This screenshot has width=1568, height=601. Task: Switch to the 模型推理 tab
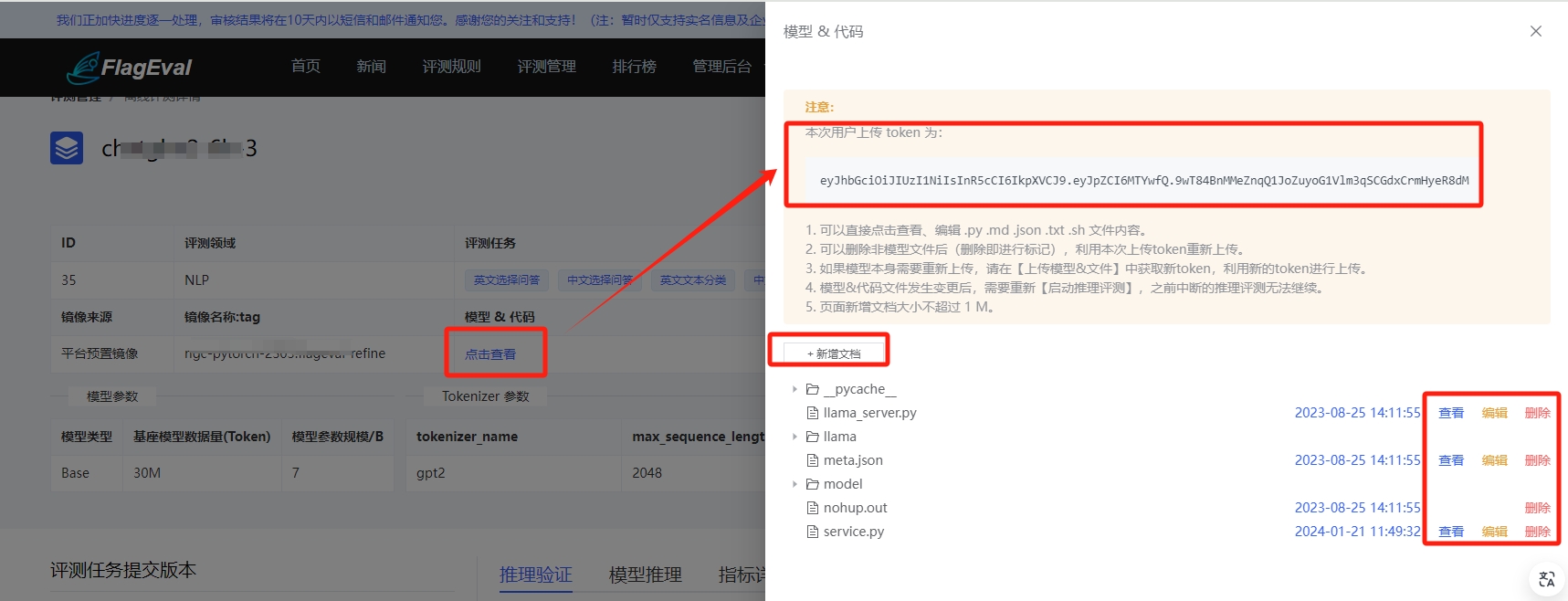[x=645, y=575]
